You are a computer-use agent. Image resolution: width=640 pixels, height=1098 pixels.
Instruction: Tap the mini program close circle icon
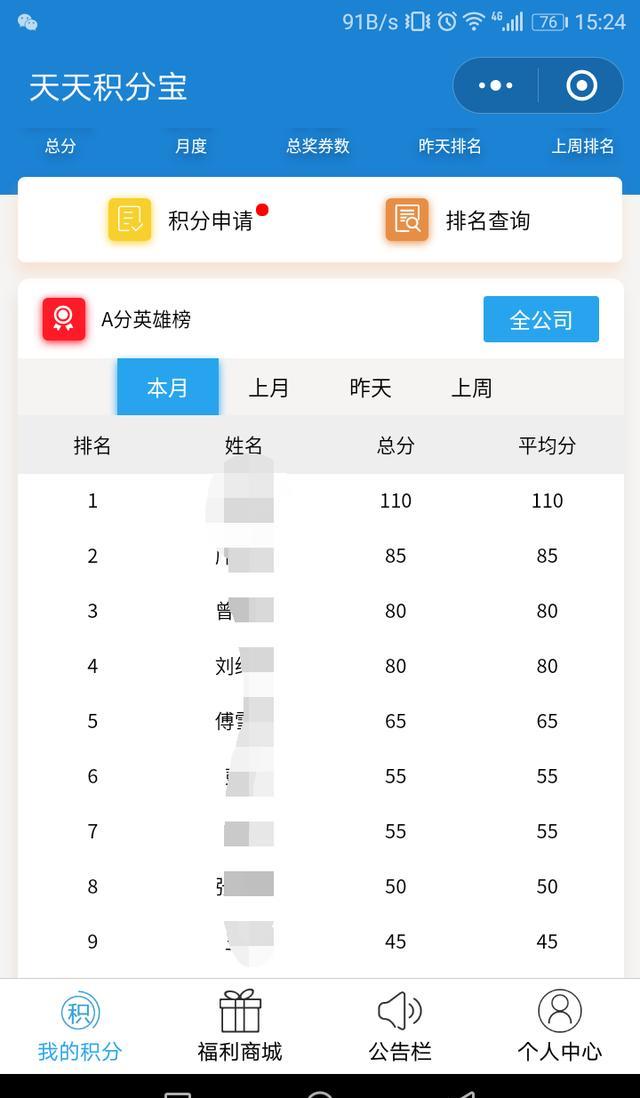point(581,86)
